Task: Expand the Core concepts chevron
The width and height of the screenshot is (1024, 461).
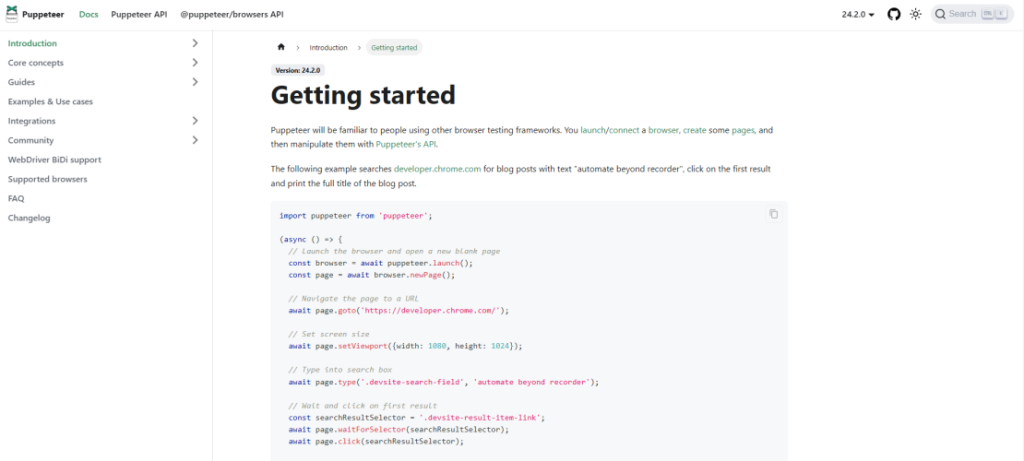Action: click(195, 63)
